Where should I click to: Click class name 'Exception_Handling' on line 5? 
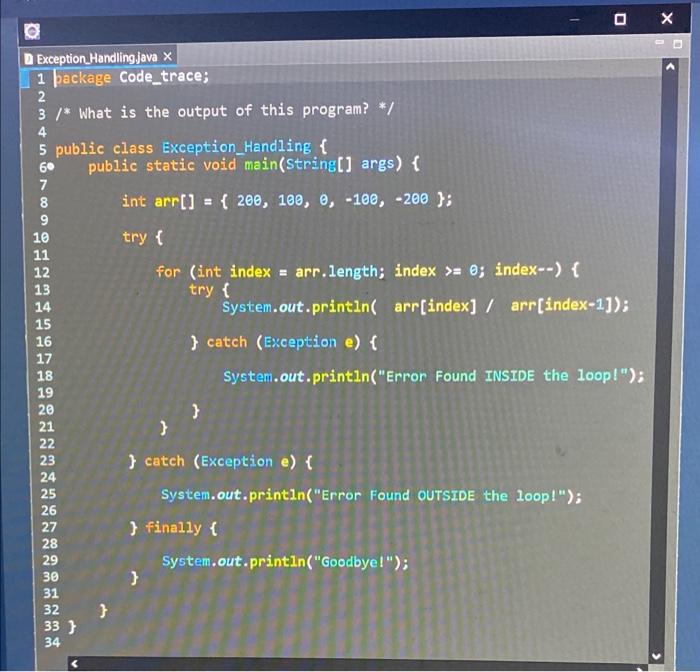coord(237,147)
